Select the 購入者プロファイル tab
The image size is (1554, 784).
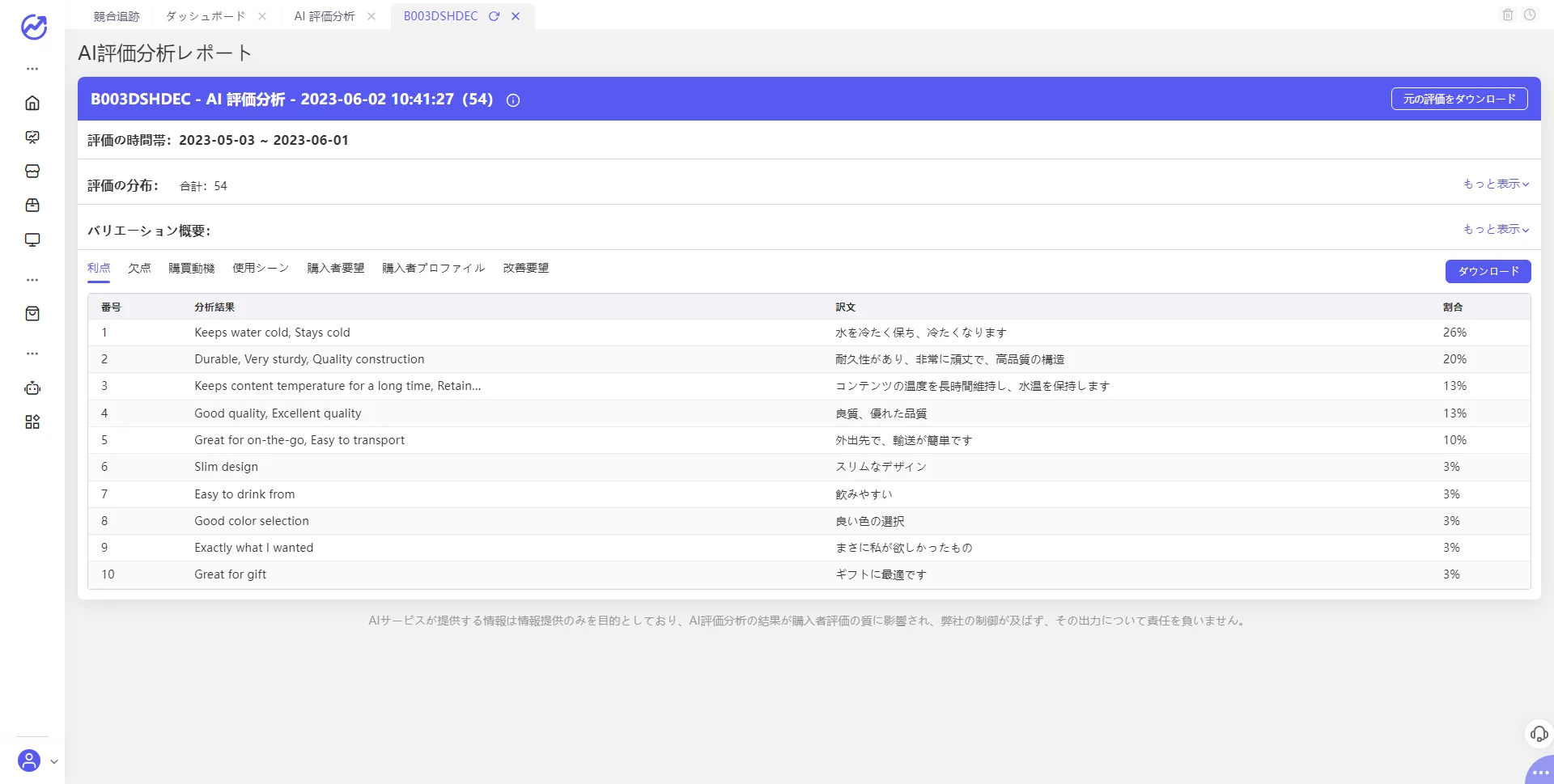click(434, 268)
